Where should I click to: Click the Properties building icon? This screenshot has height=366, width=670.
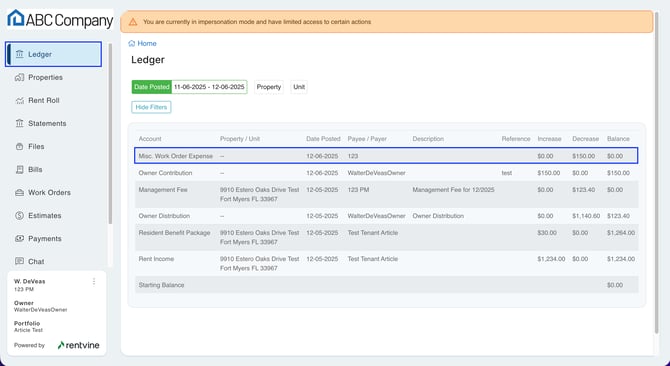coord(19,77)
